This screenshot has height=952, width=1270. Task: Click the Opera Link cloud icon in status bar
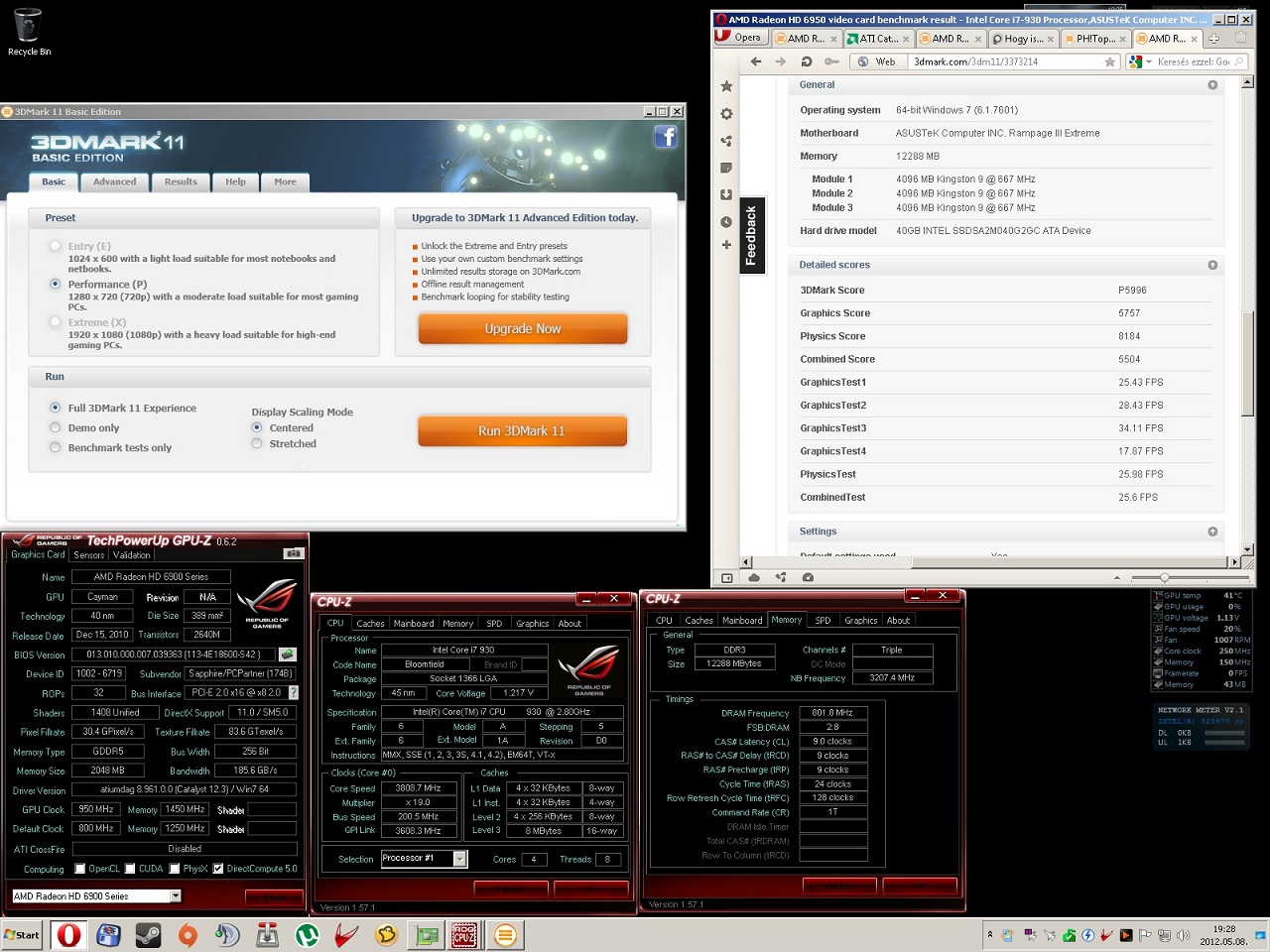(x=754, y=577)
